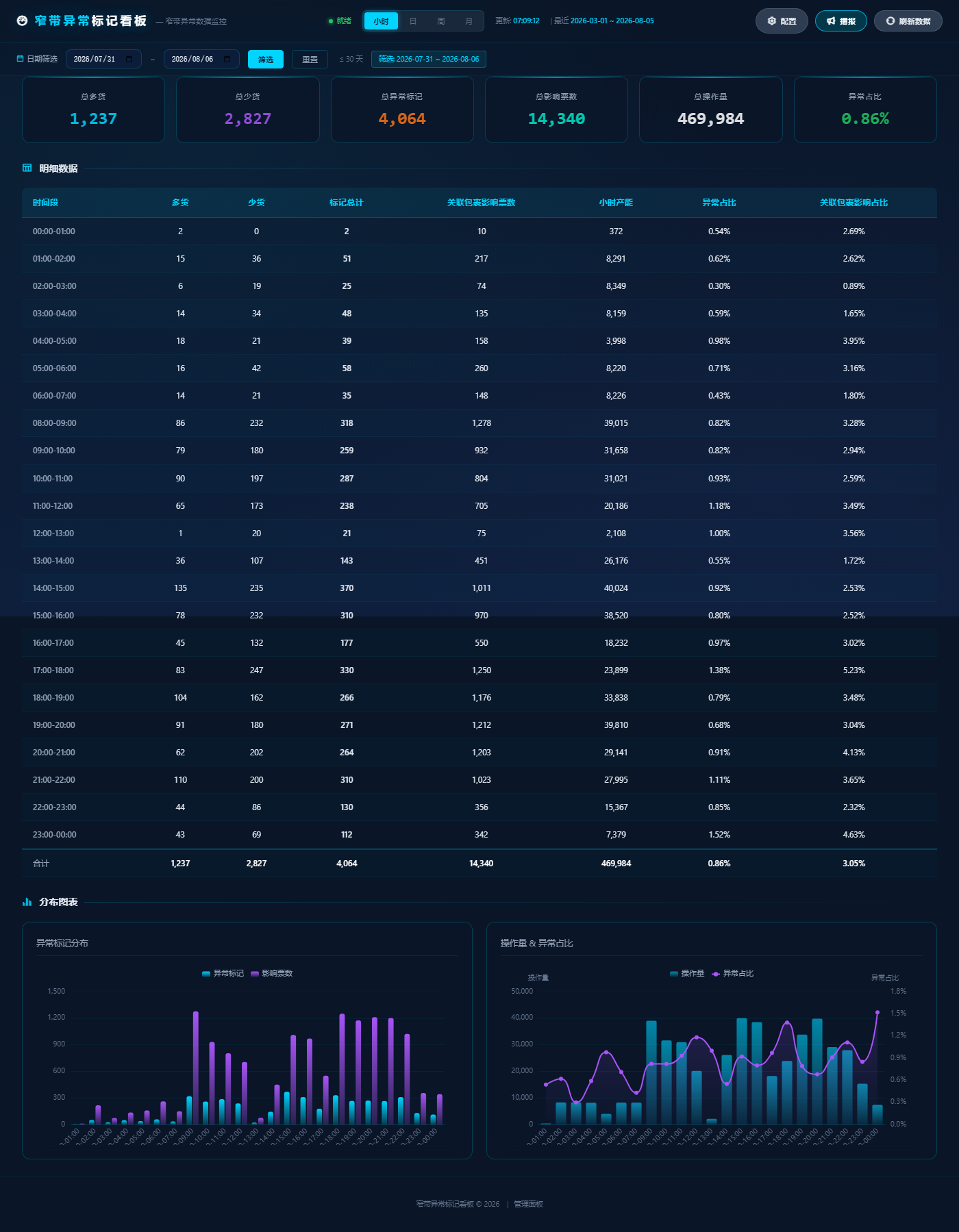Switch to the 日 view tab
This screenshot has width=959, height=1232.
tap(413, 21)
